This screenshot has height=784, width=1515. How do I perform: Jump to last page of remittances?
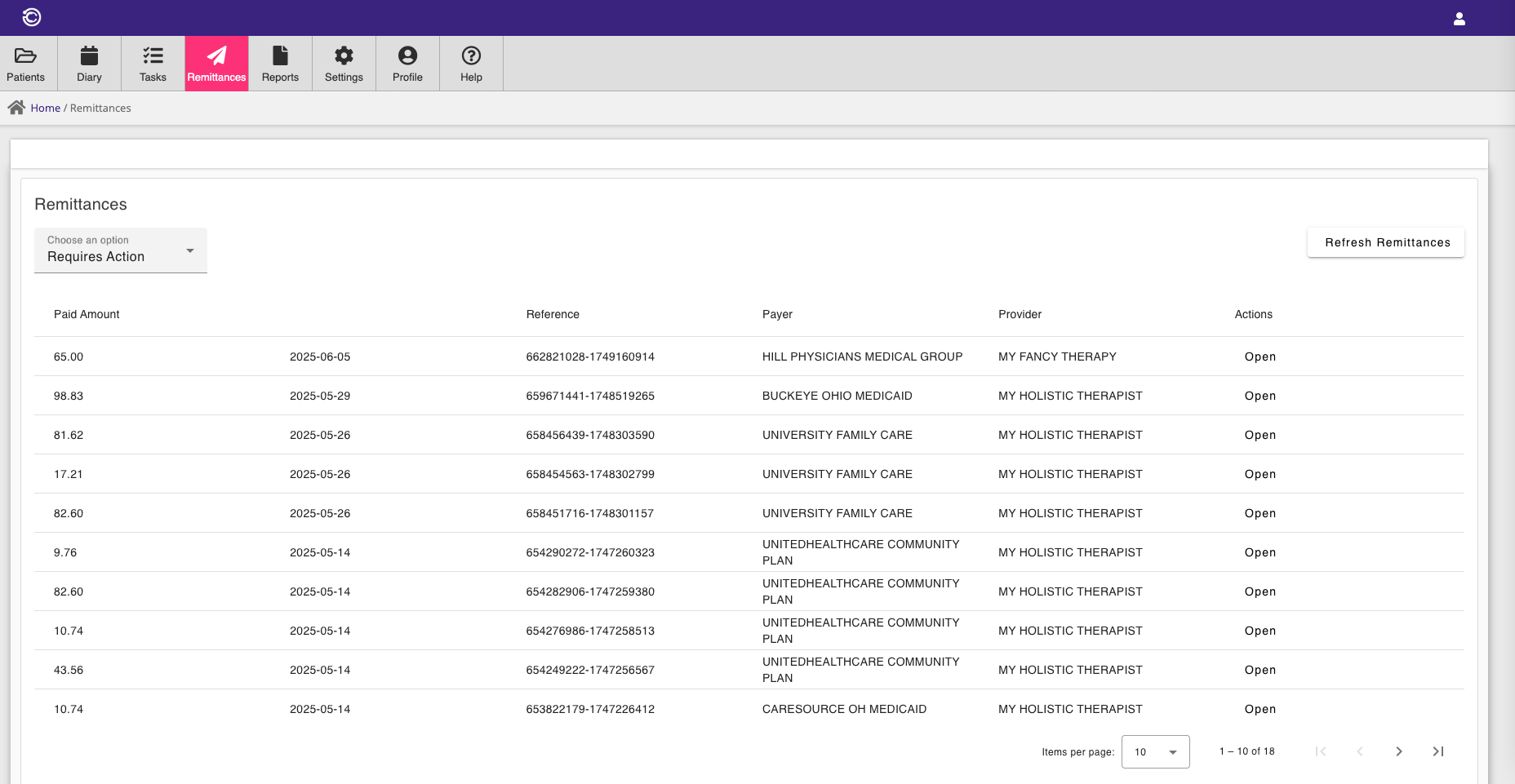1438,751
